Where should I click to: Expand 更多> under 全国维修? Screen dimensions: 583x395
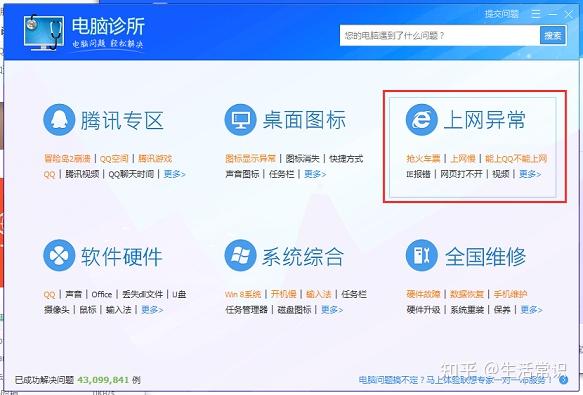pos(531,309)
